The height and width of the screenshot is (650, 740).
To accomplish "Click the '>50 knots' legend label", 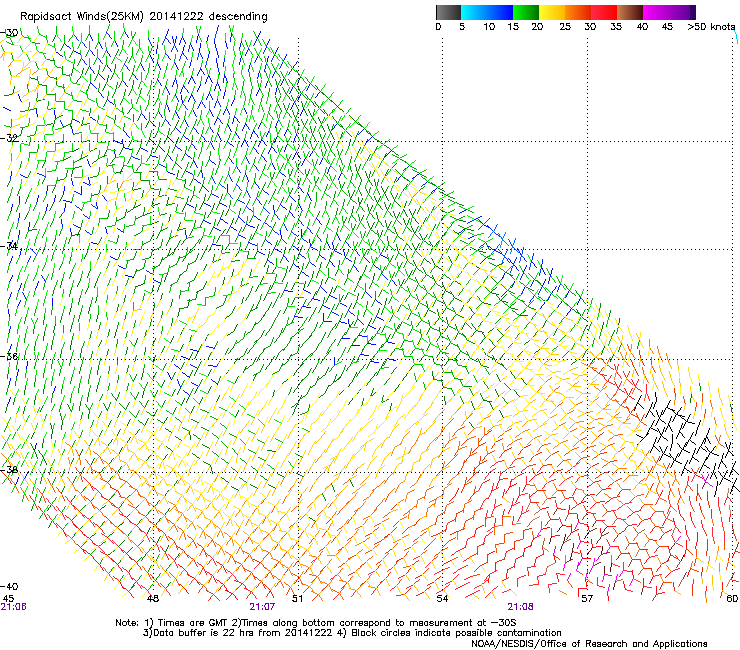I will pos(711,27).
